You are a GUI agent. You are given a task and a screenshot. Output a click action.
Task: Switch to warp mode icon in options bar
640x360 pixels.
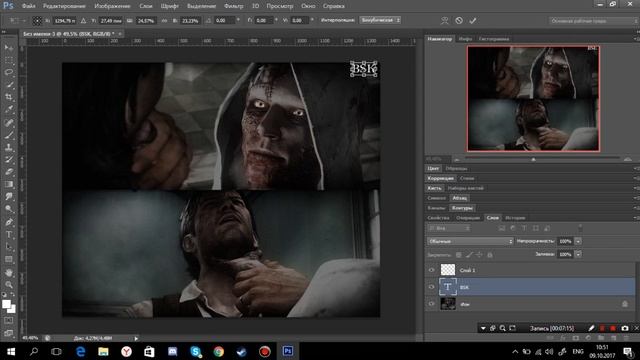pyautogui.click(x=444, y=20)
